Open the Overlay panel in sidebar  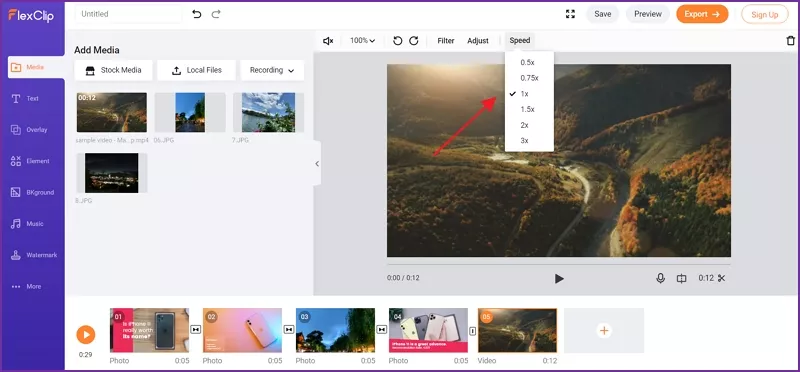click(29, 130)
